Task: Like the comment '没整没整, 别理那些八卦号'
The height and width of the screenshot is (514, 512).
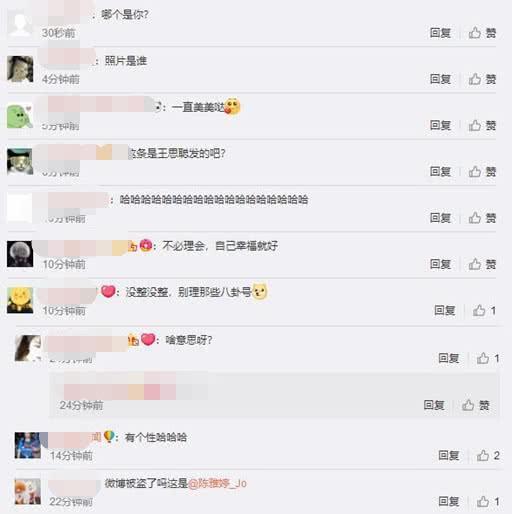Action: [x=484, y=310]
